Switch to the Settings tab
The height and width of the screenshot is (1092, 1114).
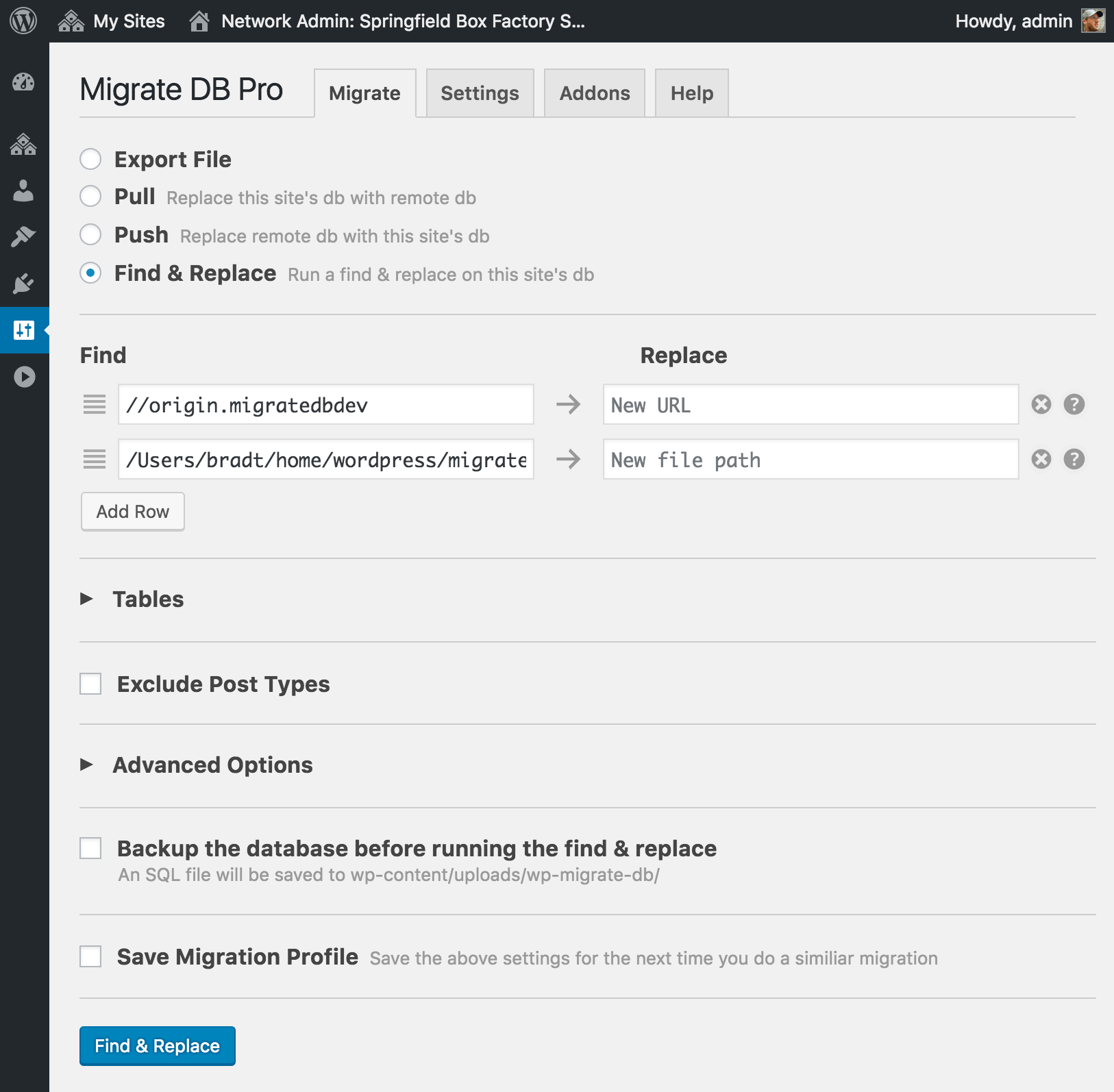[x=480, y=93]
